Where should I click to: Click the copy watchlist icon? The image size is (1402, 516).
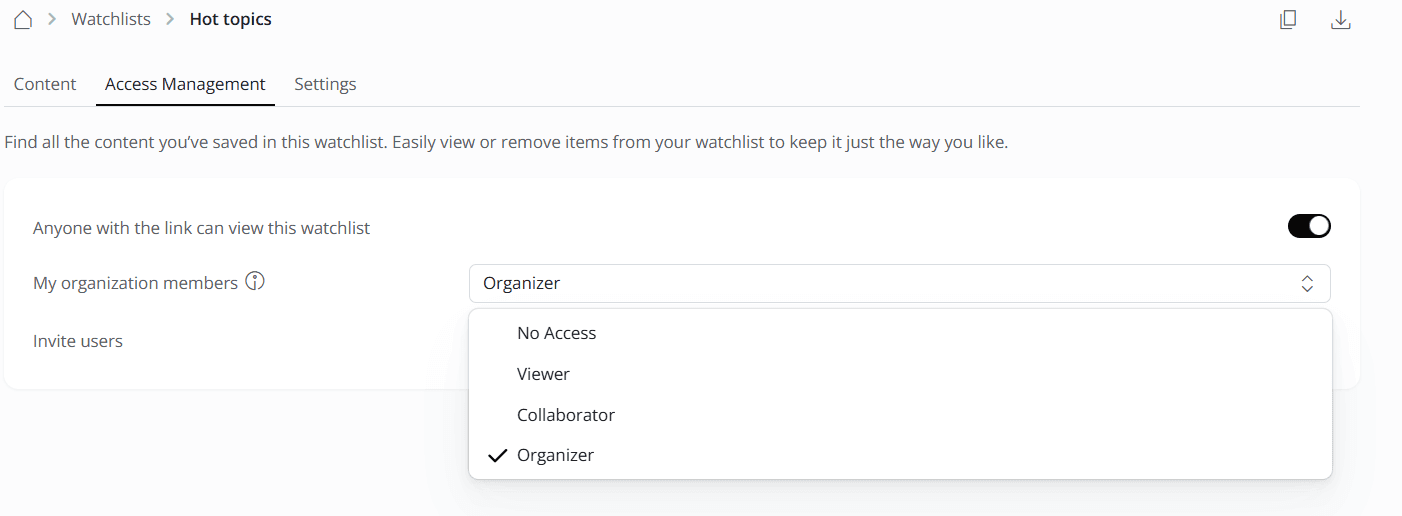[x=1288, y=20]
